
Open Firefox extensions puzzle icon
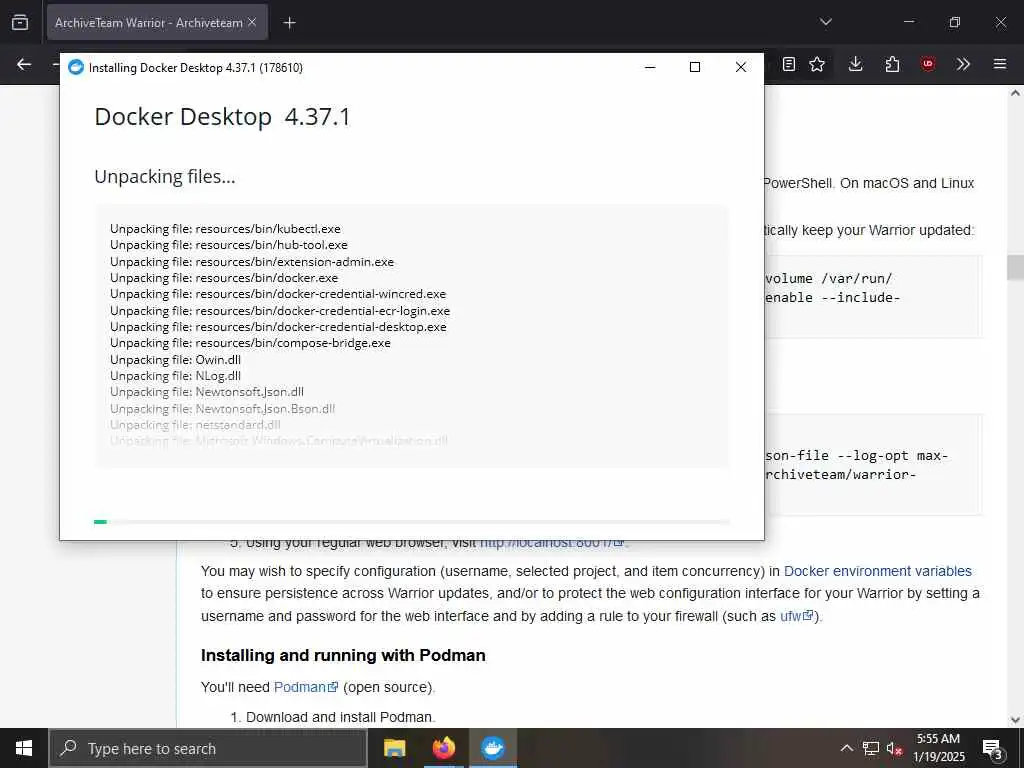click(x=892, y=64)
